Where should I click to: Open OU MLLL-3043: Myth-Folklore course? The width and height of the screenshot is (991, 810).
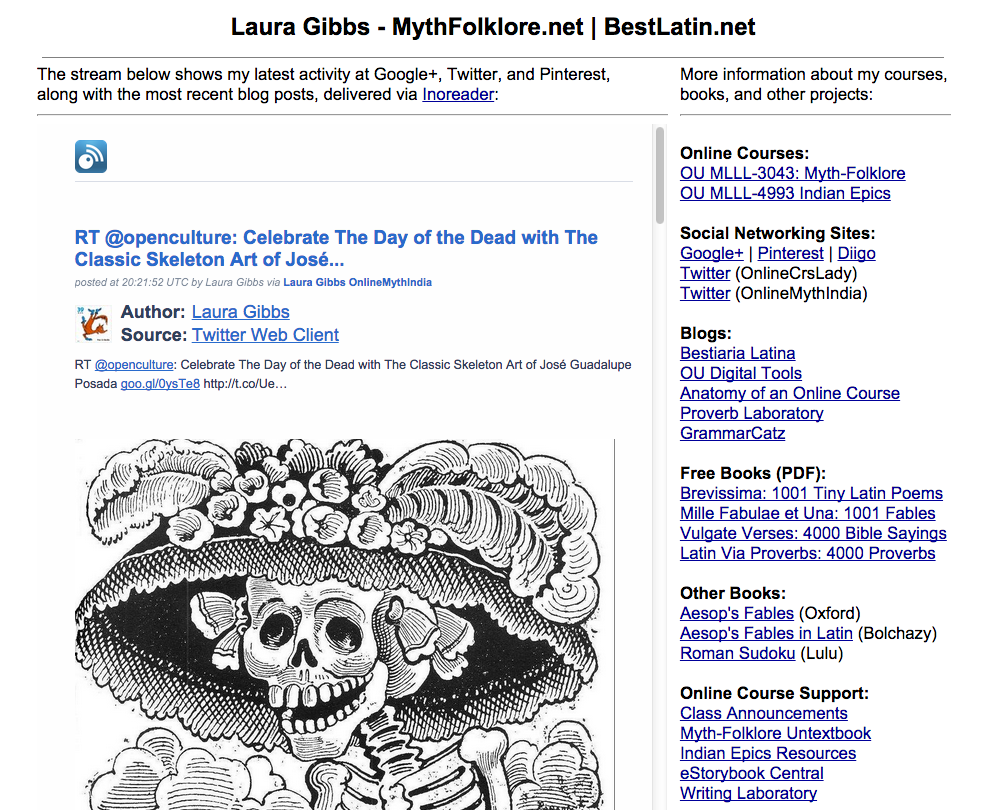793,173
